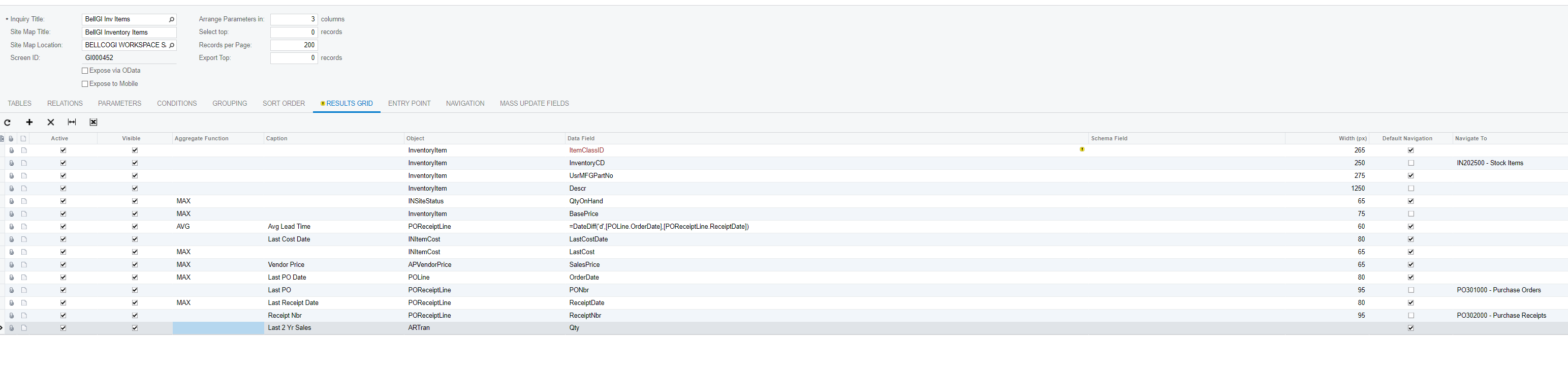Viewport: 1568px width, 366px height.
Task: Open Navigate To cell showing PO301000 - Purchase Orders
Action: point(1498,290)
